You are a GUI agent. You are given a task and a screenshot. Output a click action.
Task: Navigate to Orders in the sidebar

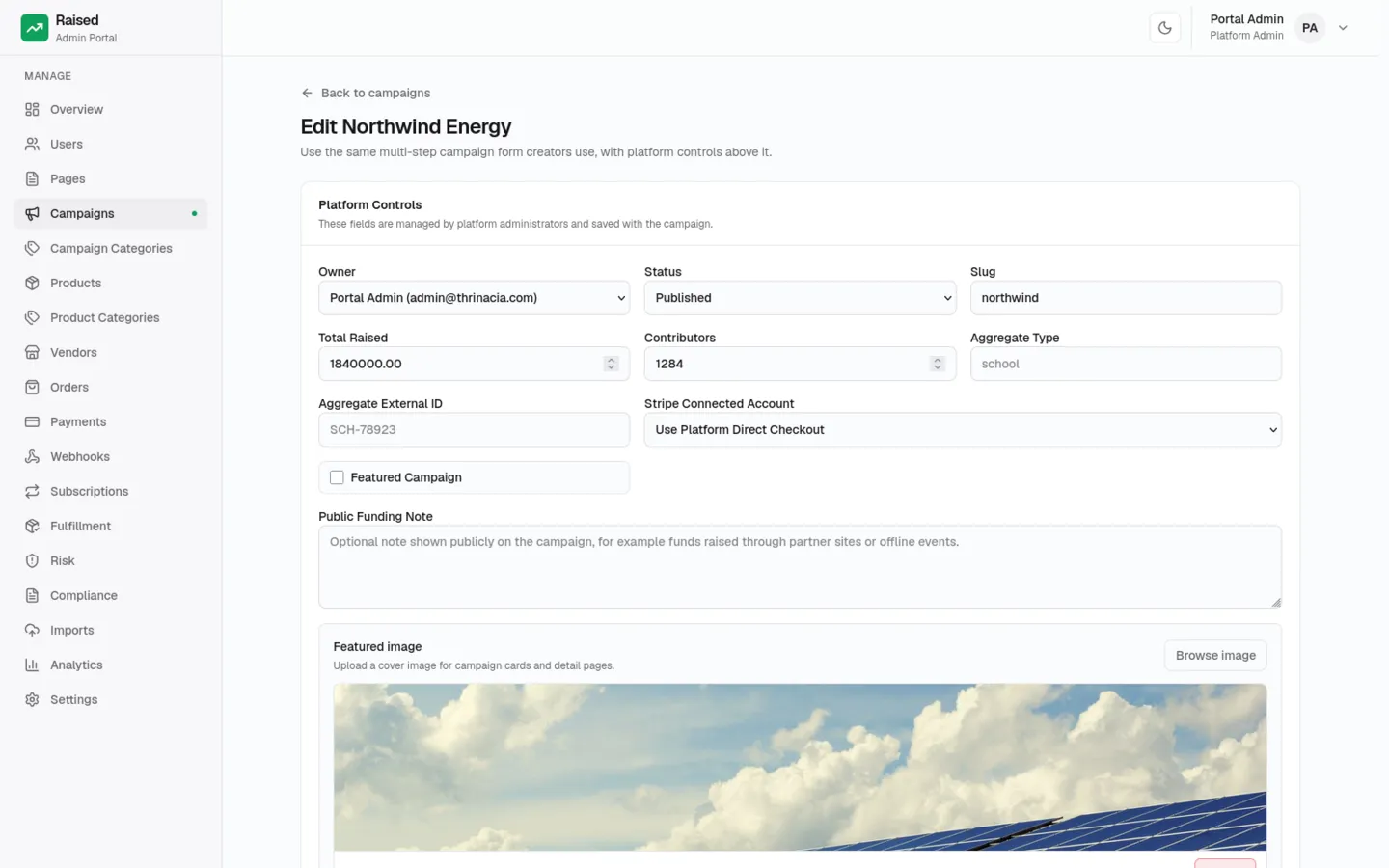pyautogui.click(x=110, y=387)
